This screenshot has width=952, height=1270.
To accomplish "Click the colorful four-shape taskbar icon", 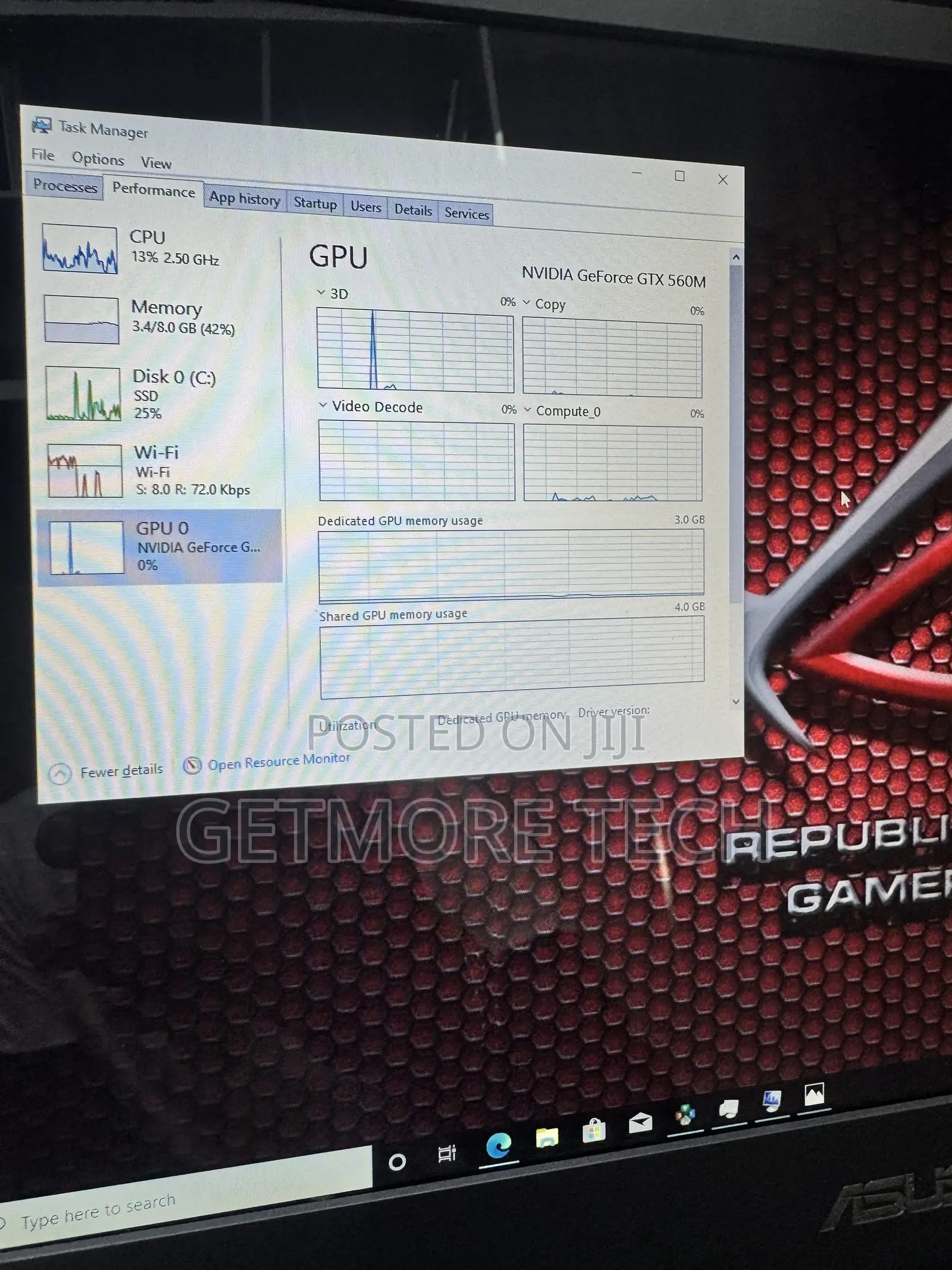I will [685, 1114].
